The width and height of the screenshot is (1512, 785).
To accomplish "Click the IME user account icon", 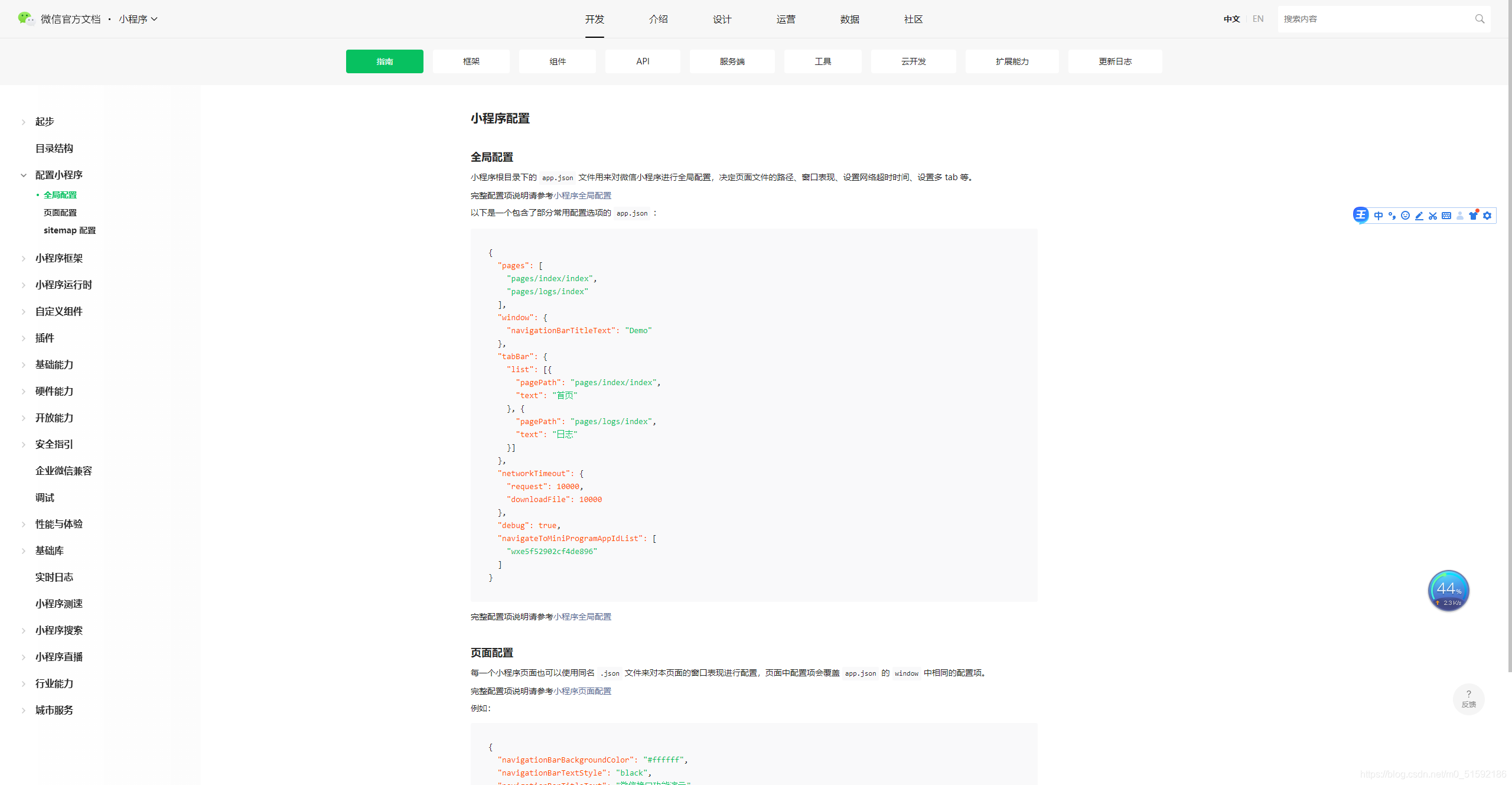I will click(x=1460, y=216).
